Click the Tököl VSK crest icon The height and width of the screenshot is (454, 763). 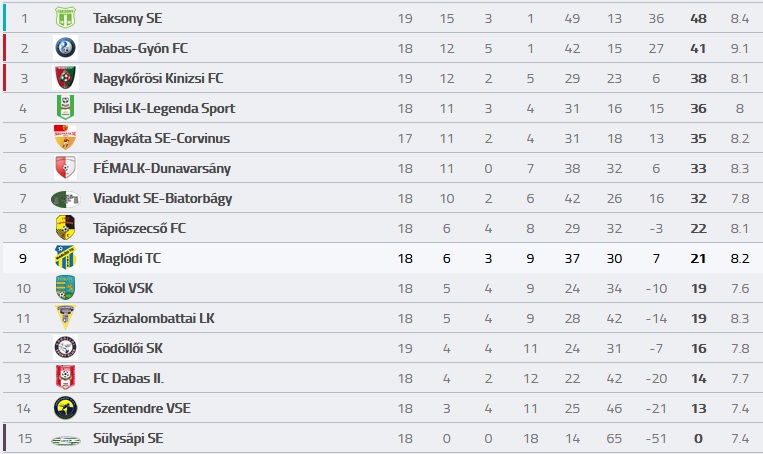65,288
